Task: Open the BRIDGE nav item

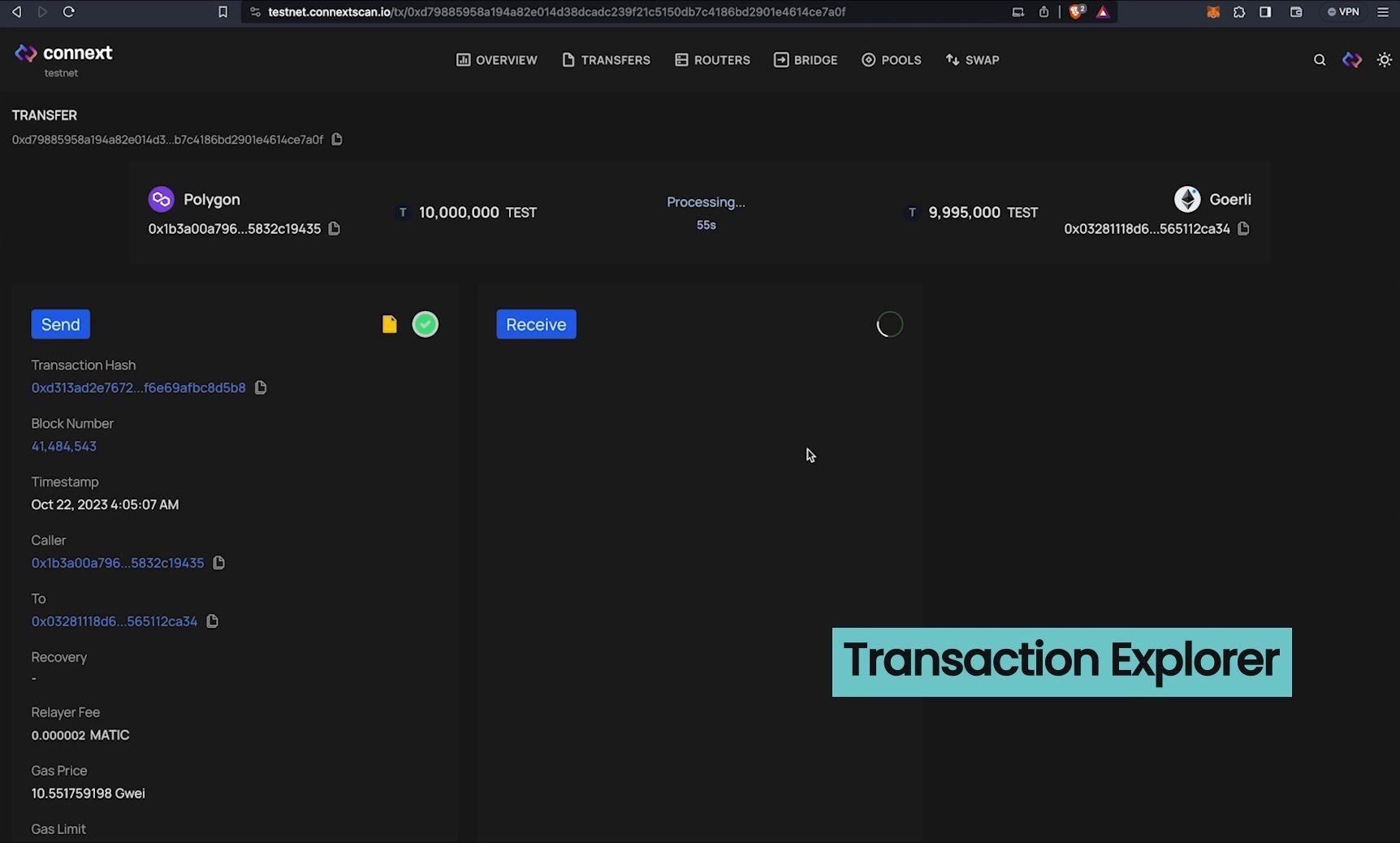Action: (806, 60)
